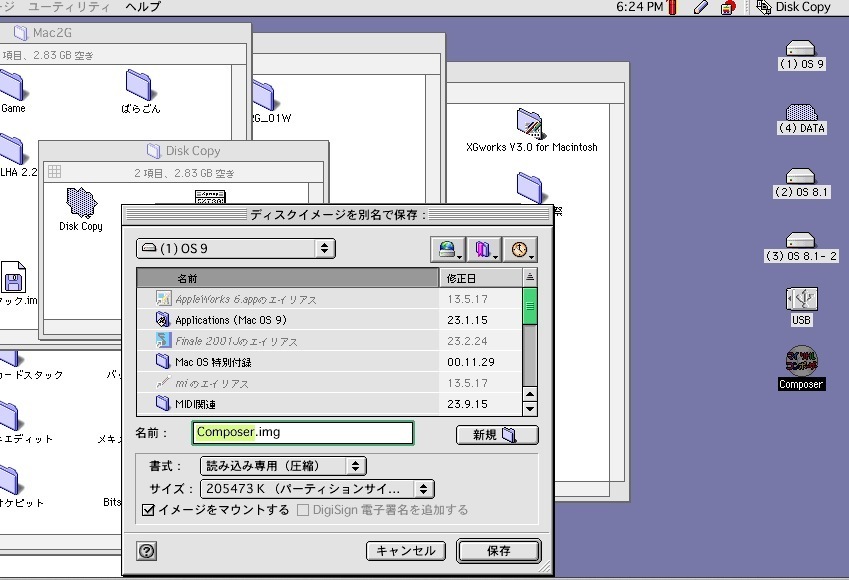
Task: Select the XGworks V3.0 for Macintosh folder
Action: coord(531,130)
